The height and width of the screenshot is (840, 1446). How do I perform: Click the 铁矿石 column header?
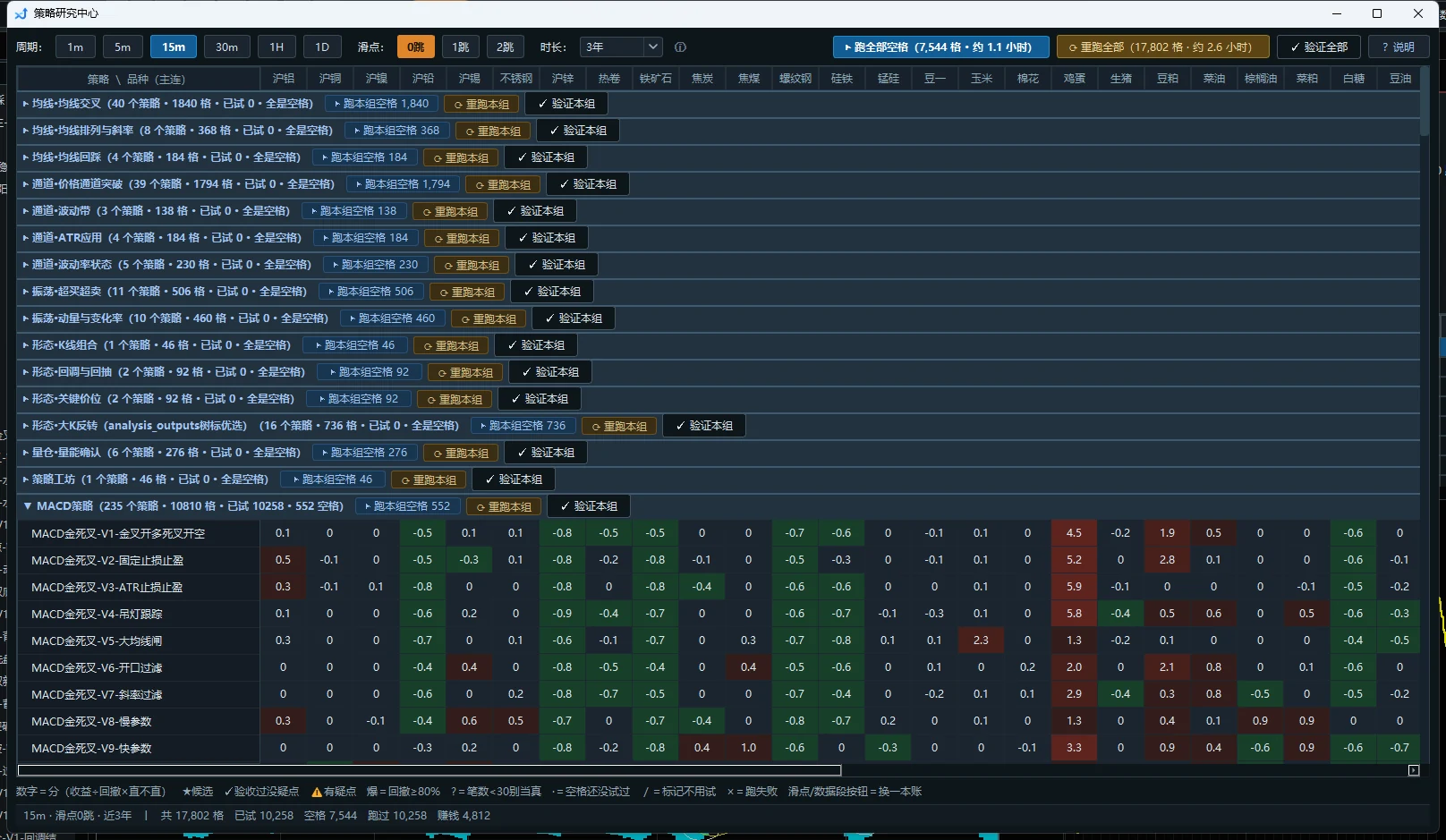click(x=656, y=79)
